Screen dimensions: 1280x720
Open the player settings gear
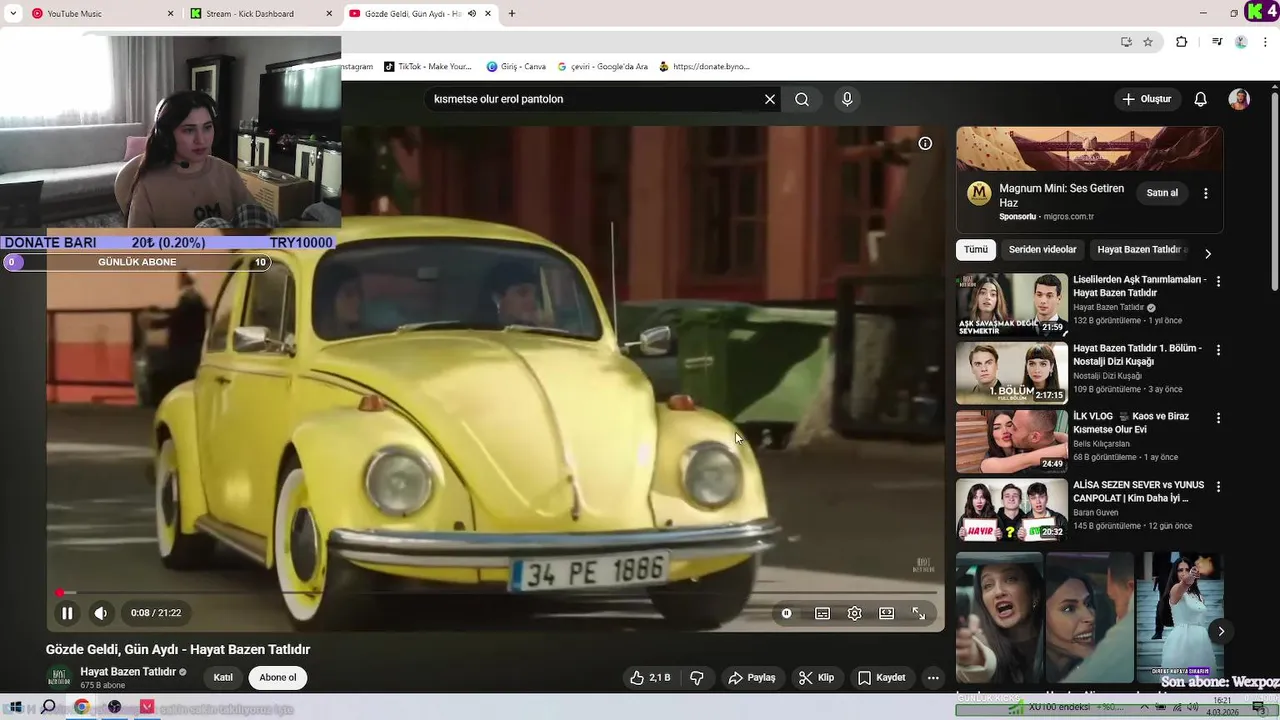click(854, 613)
